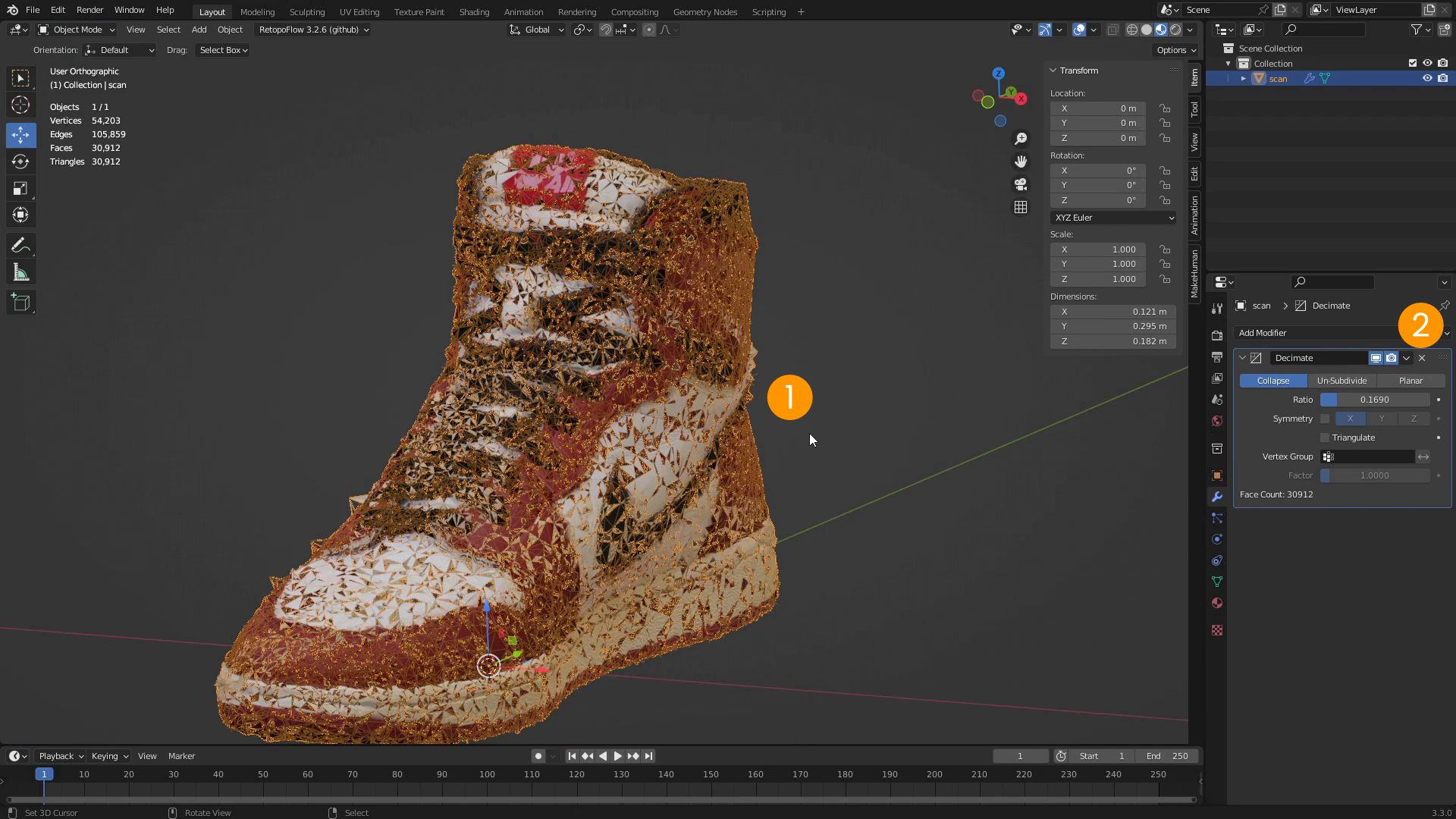1456x819 pixels.
Task: Switch to the Modeling workspace tab
Action: point(257,11)
